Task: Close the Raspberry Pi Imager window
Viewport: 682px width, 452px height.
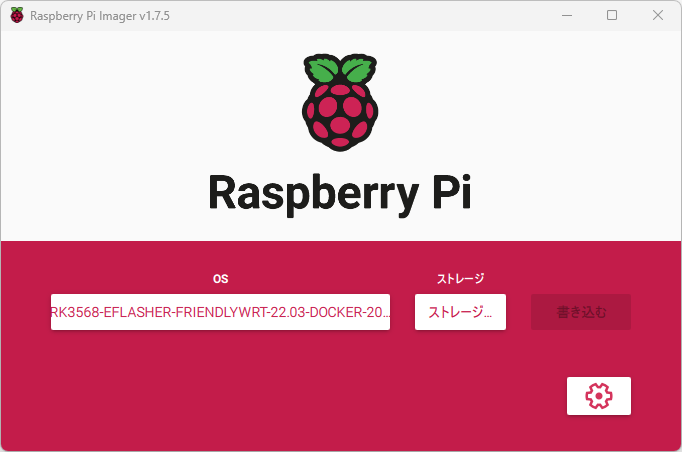Action: [658, 16]
